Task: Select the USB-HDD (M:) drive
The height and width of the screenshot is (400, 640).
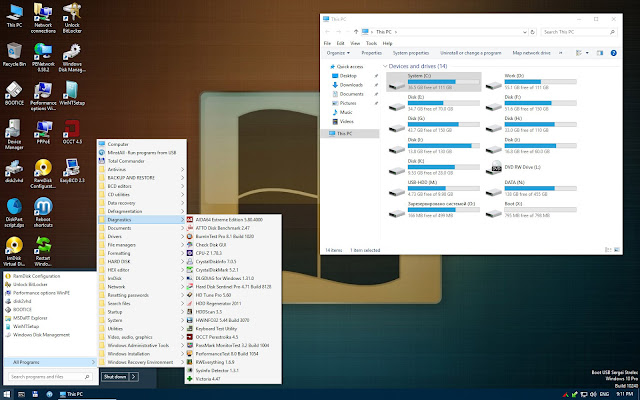Action: pyautogui.click(x=434, y=189)
